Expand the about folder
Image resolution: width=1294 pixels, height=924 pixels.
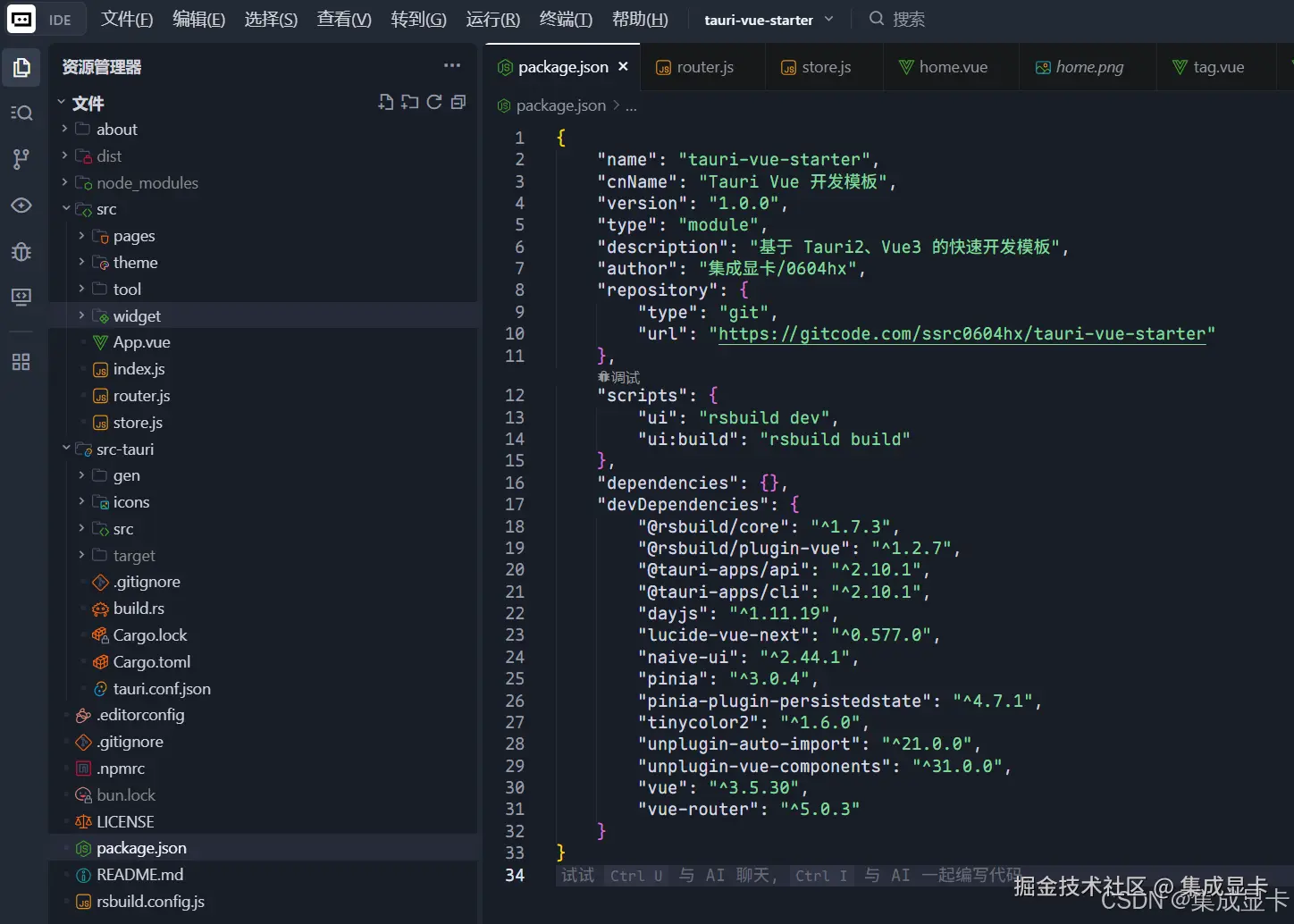coord(116,130)
